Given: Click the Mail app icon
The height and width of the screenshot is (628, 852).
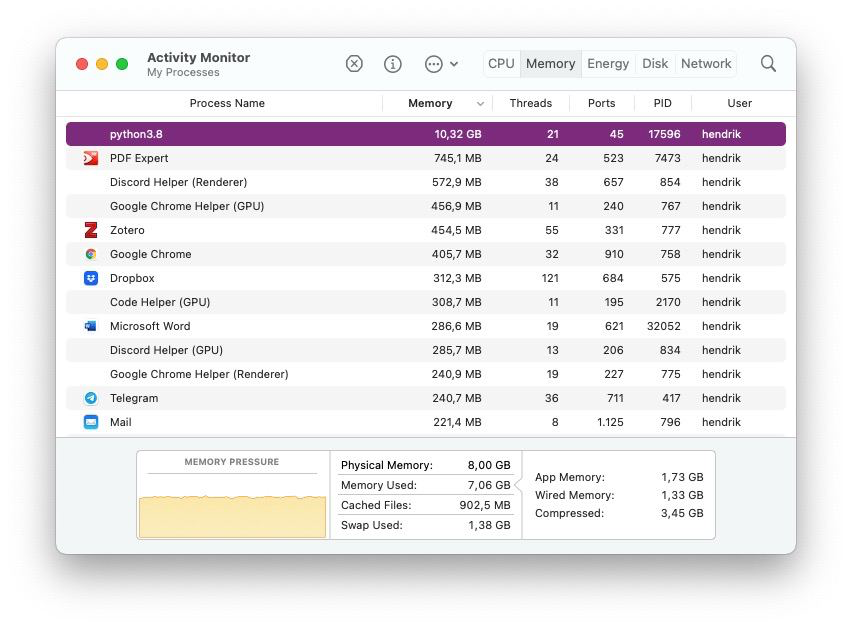Looking at the screenshot, I should (x=91, y=422).
